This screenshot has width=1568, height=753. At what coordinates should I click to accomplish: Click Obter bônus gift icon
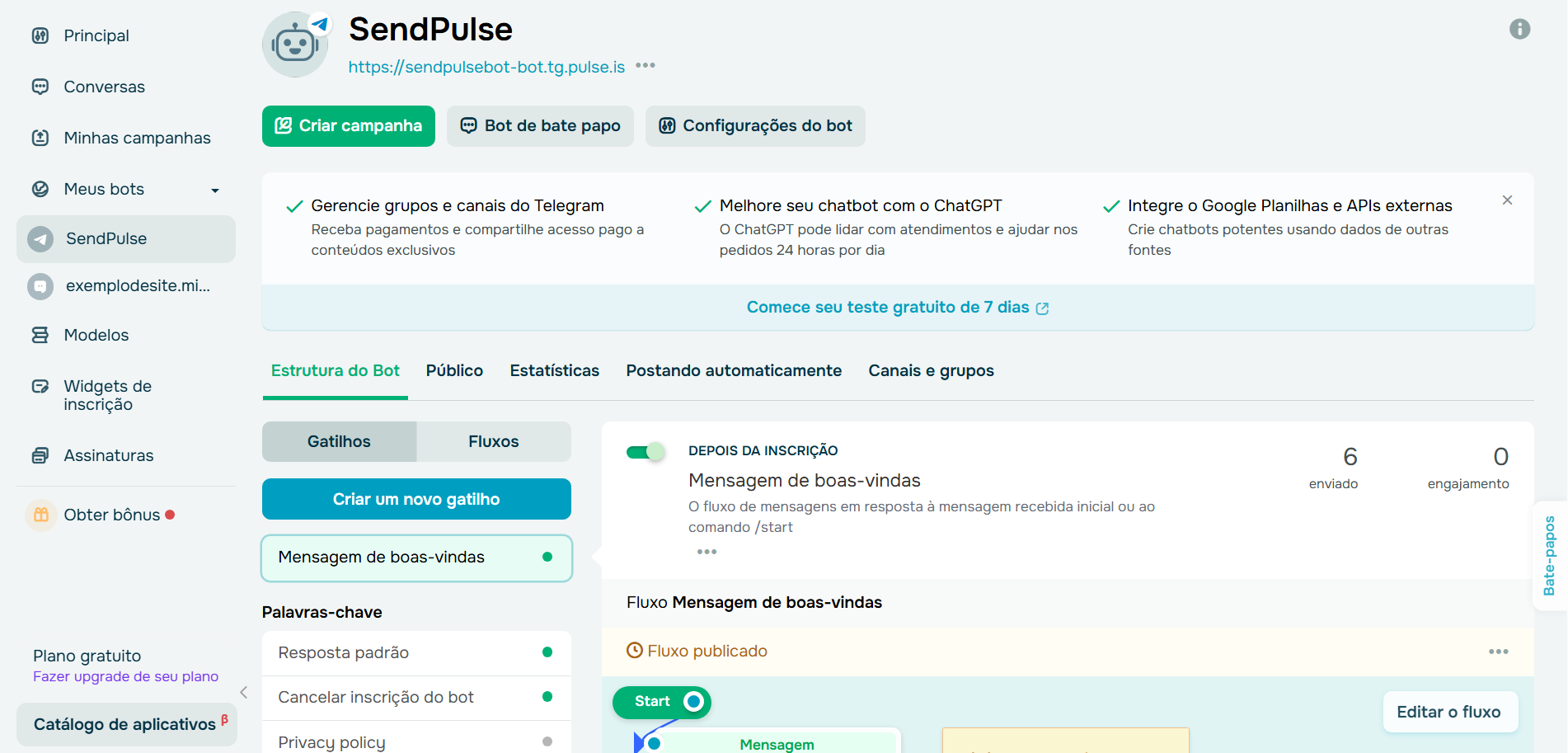pyautogui.click(x=40, y=515)
